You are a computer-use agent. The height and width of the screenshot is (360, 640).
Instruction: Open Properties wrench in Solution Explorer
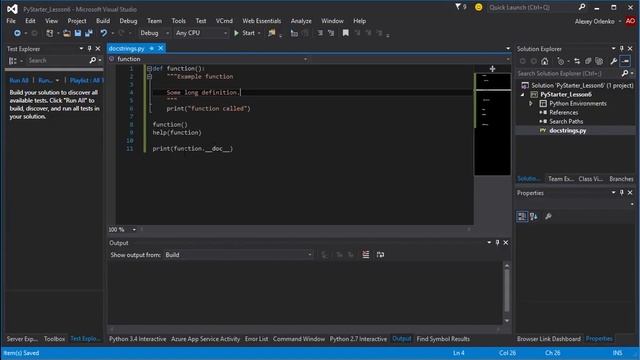pyautogui.click(x=613, y=61)
